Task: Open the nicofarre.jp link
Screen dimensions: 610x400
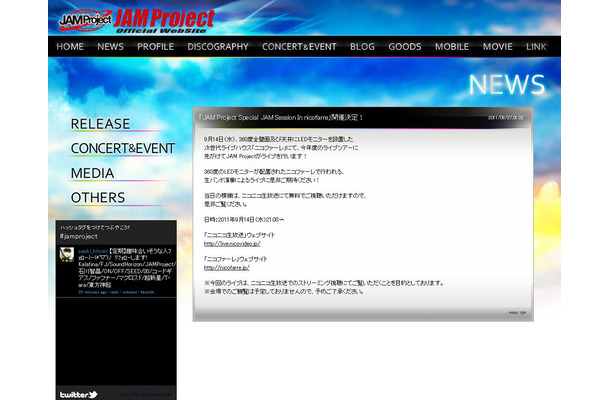Action: coord(226,268)
